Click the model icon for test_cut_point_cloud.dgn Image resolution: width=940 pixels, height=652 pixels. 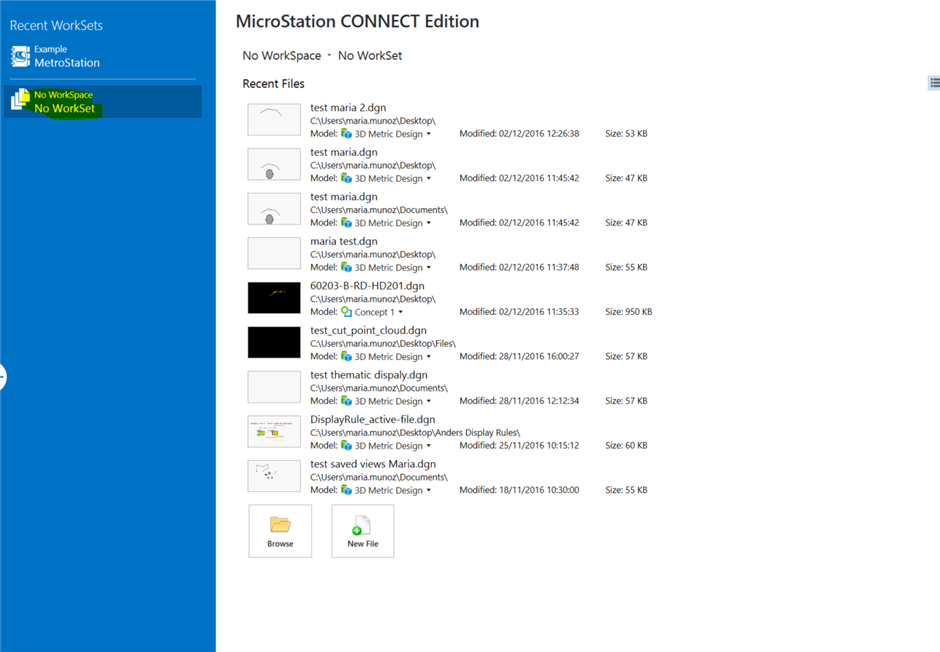coord(347,356)
